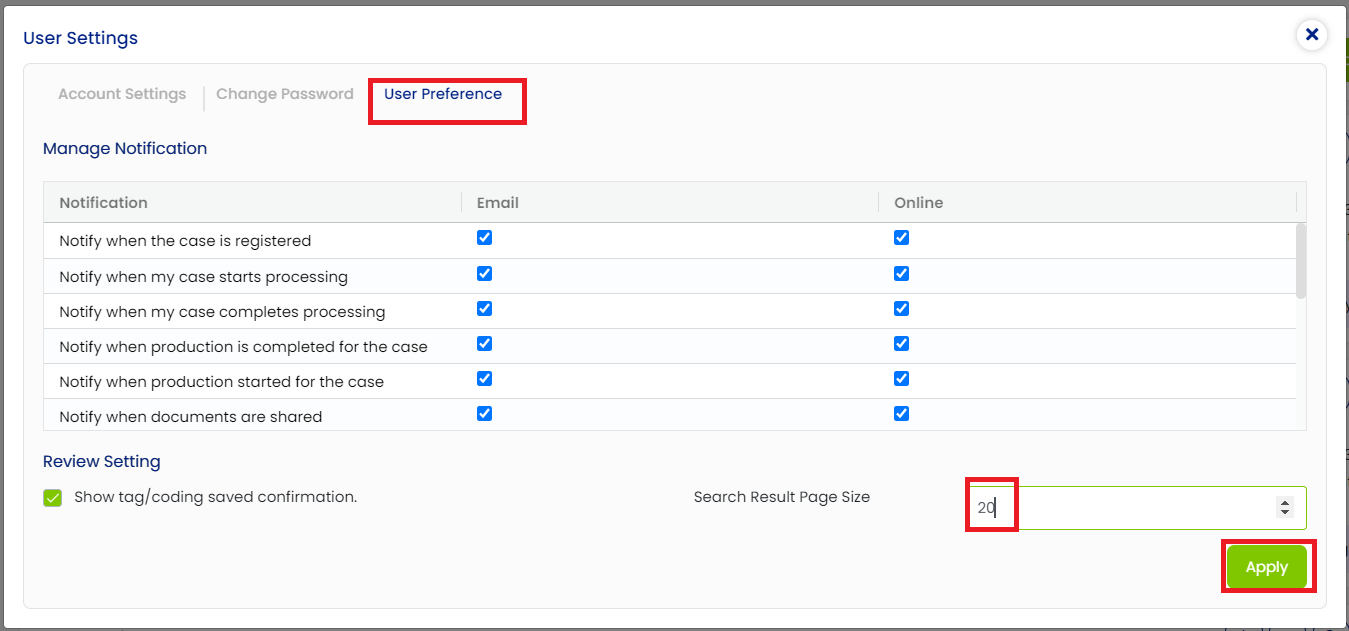This screenshot has width=1349, height=631.
Task: Toggle Online for production started
Action: tap(901, 378)
